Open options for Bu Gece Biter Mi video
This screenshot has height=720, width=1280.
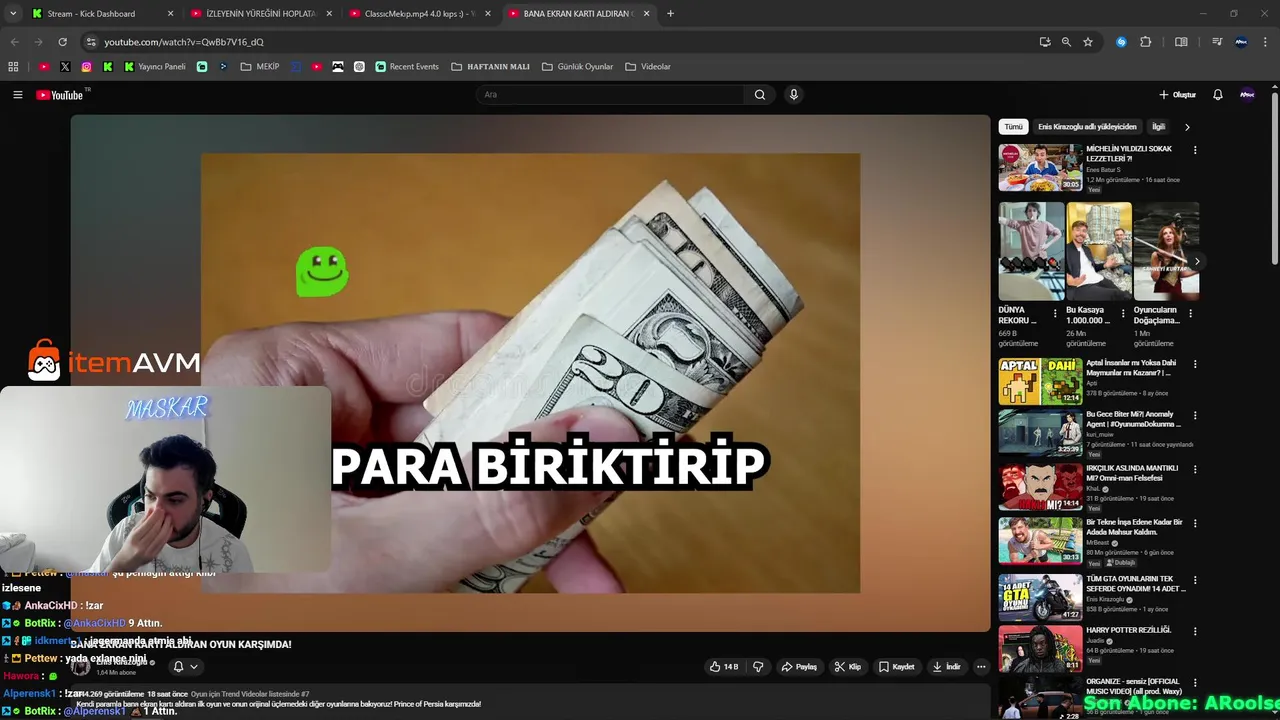pos(1195,415)
